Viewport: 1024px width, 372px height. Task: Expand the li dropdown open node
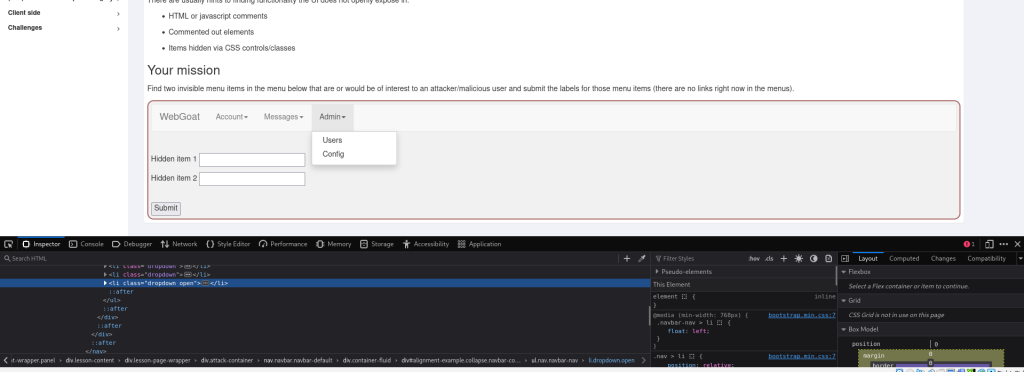click(x=106, y=283)
